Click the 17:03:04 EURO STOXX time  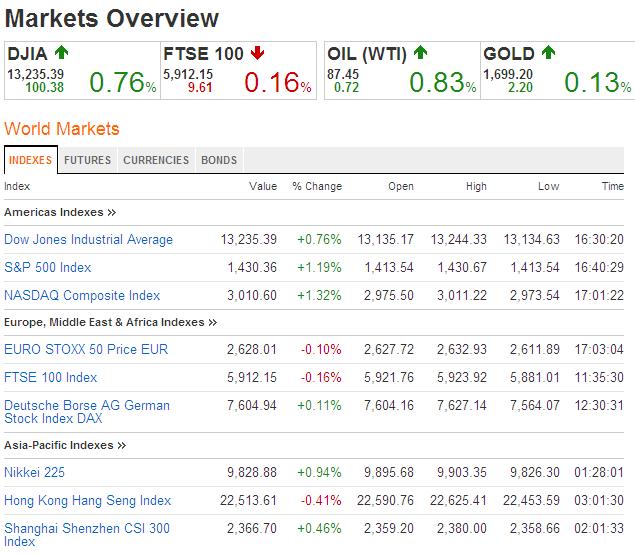click(599, 349)
